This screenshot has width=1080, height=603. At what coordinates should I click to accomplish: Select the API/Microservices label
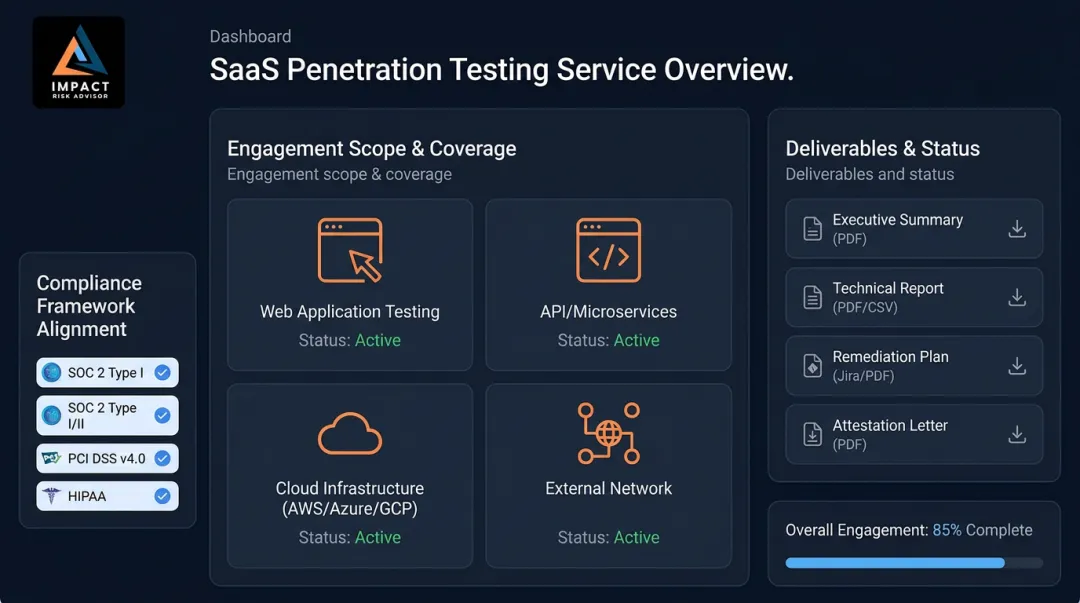[608, 311]
